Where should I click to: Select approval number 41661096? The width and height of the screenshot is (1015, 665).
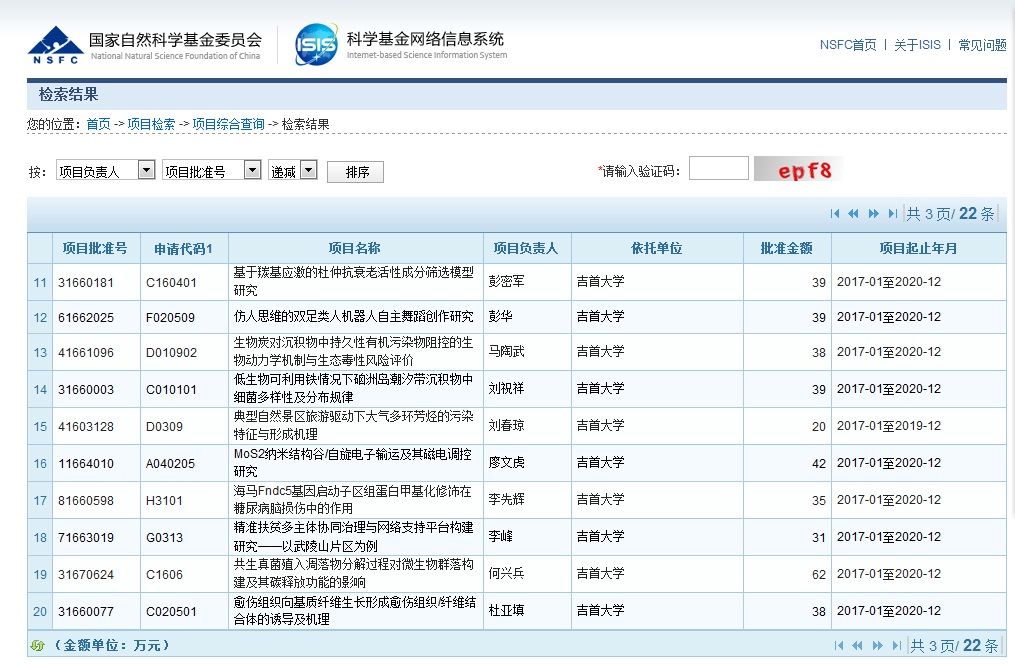click(x=85, y=352)
